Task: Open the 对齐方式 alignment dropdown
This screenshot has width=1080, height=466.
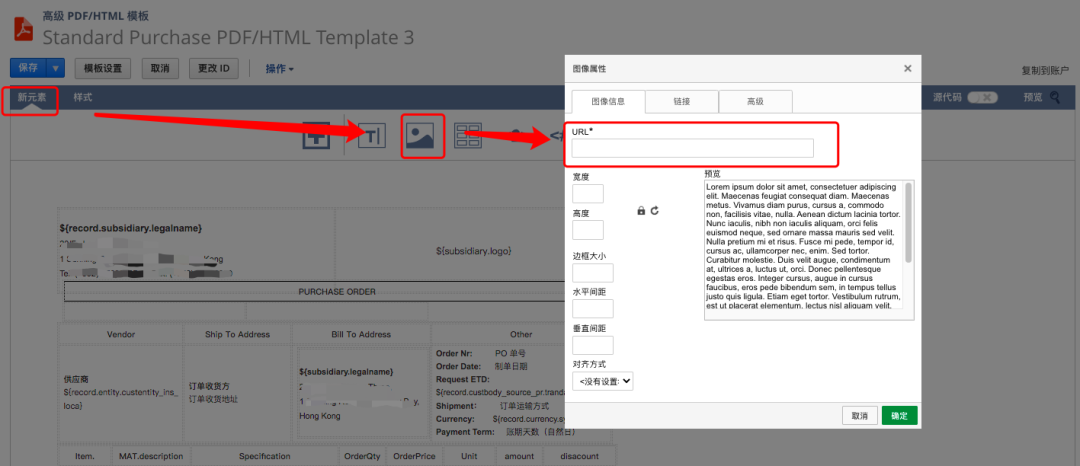Action: click(x=603, y=381)
